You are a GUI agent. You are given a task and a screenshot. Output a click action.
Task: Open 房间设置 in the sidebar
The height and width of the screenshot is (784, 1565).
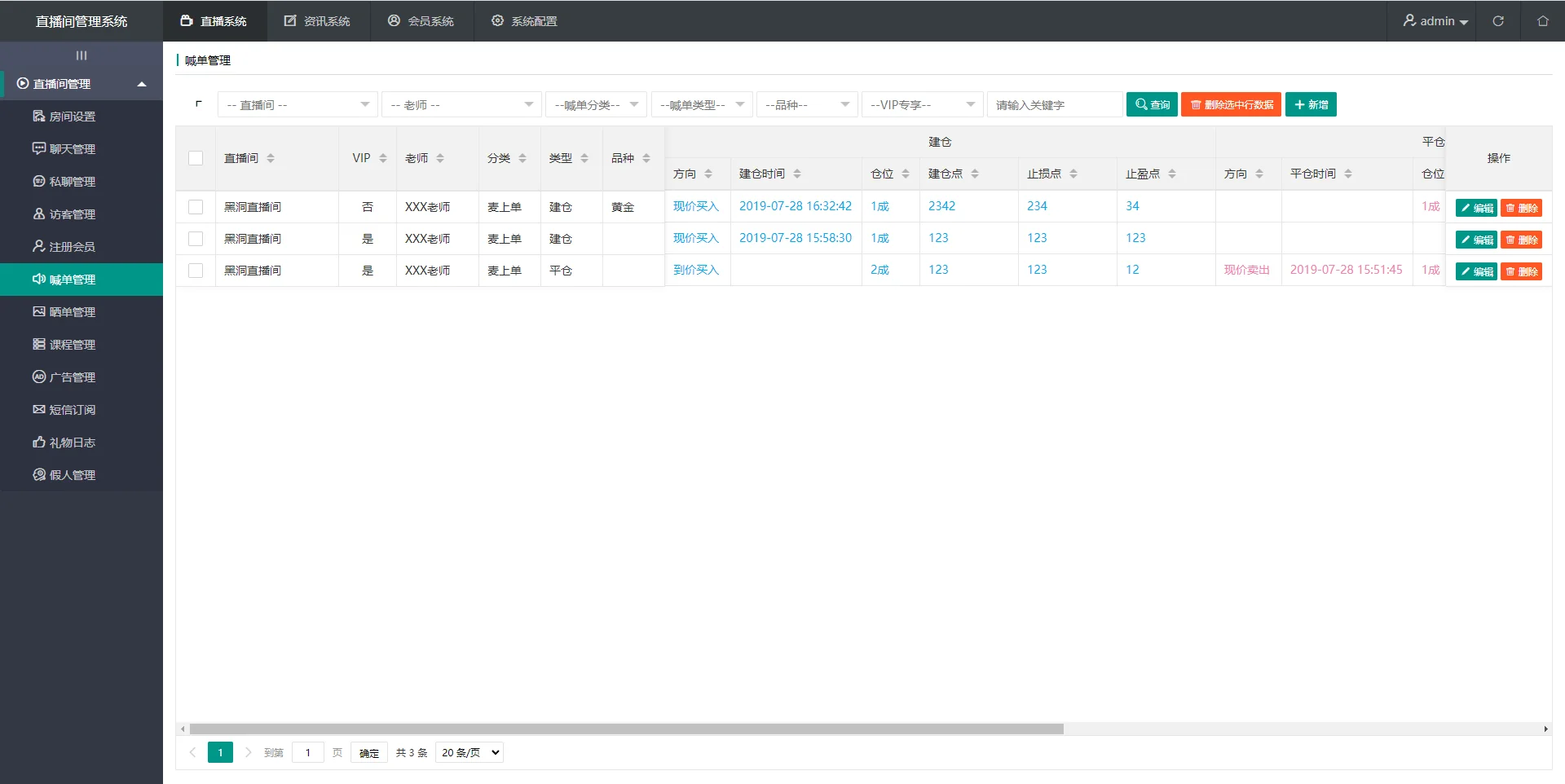click(72, 117)
